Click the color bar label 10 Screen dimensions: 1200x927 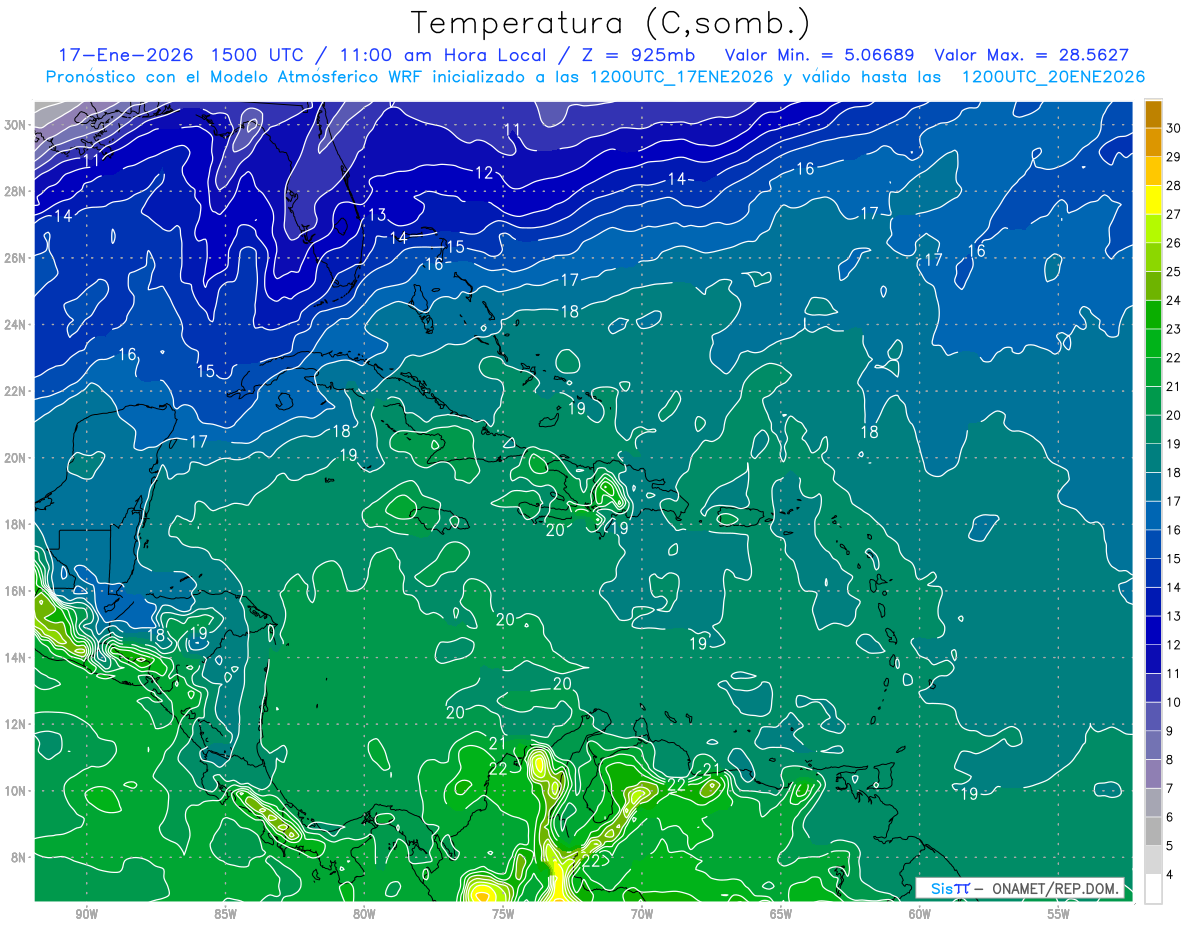(1174, 702)
